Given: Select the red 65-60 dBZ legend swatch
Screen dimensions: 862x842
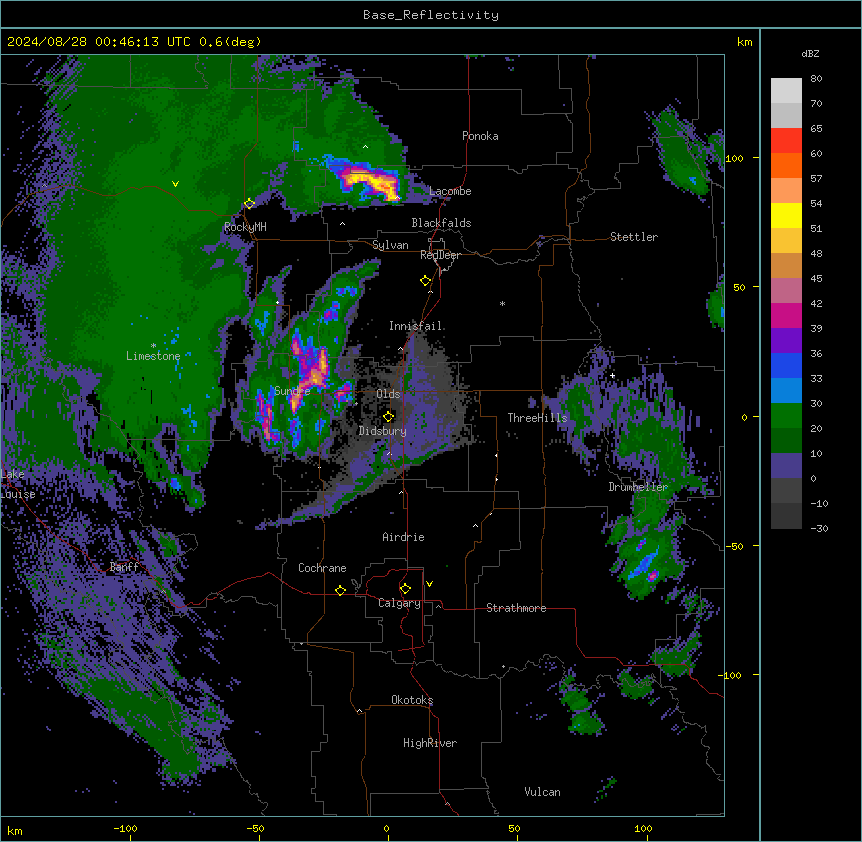Looking at the screenshot, I should (786, 140).
